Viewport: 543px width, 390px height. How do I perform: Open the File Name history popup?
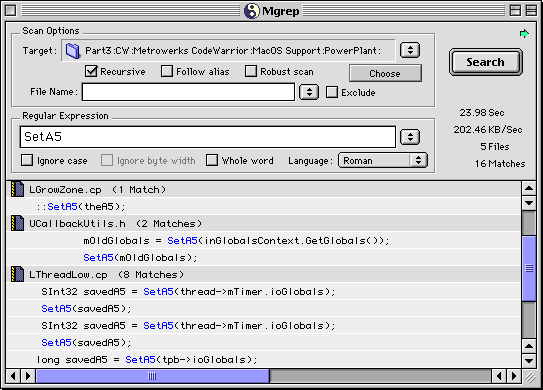(x=309, y=92)
